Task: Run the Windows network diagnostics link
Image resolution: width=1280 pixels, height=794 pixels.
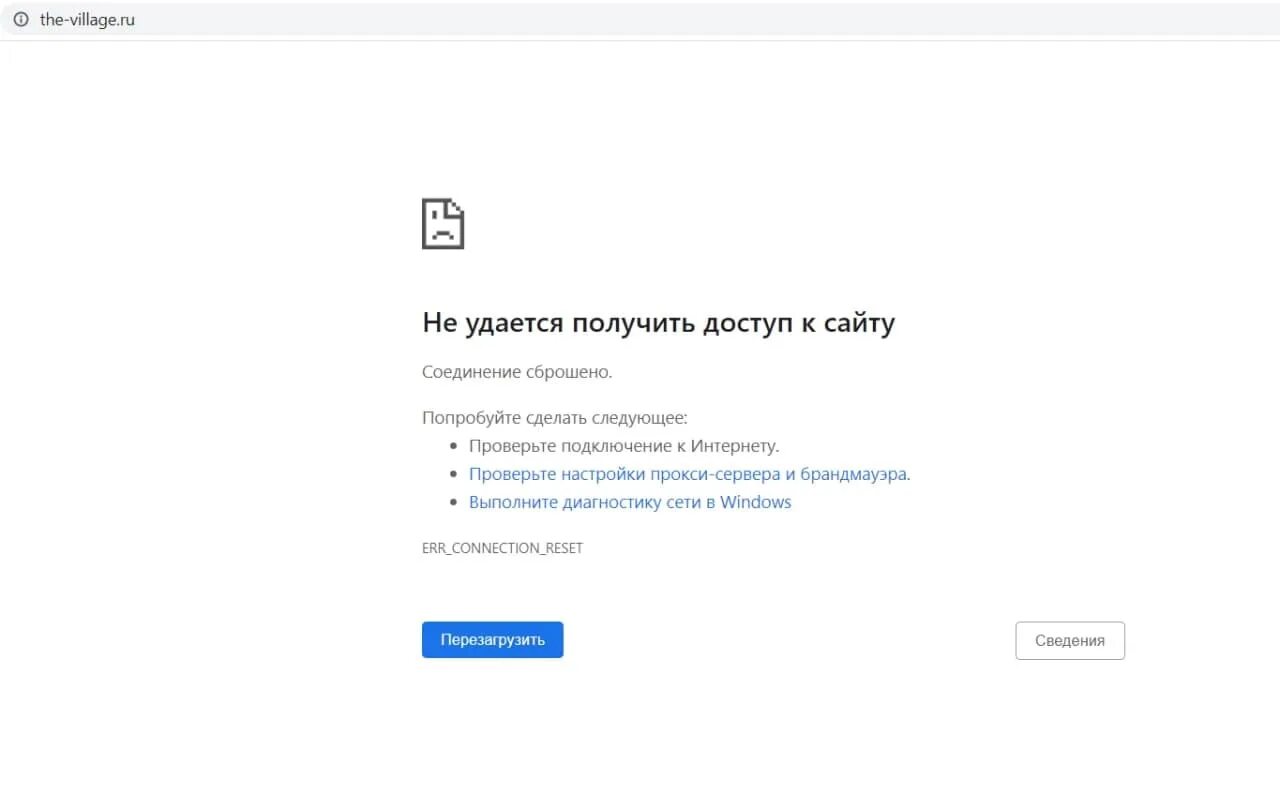Action: [630, 502]
